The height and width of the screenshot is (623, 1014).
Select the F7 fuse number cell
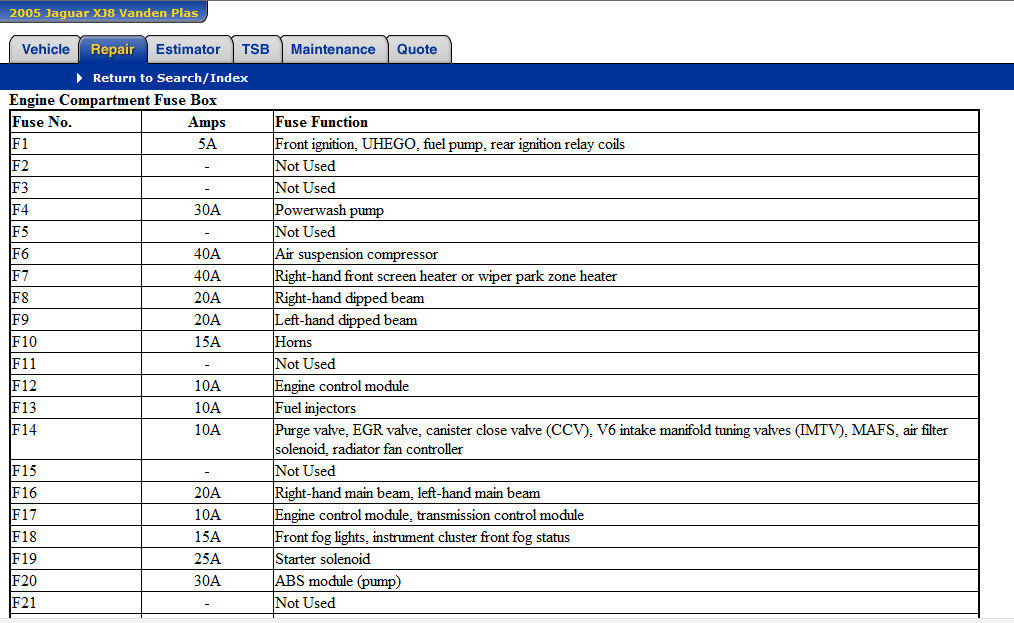point(76,276)
